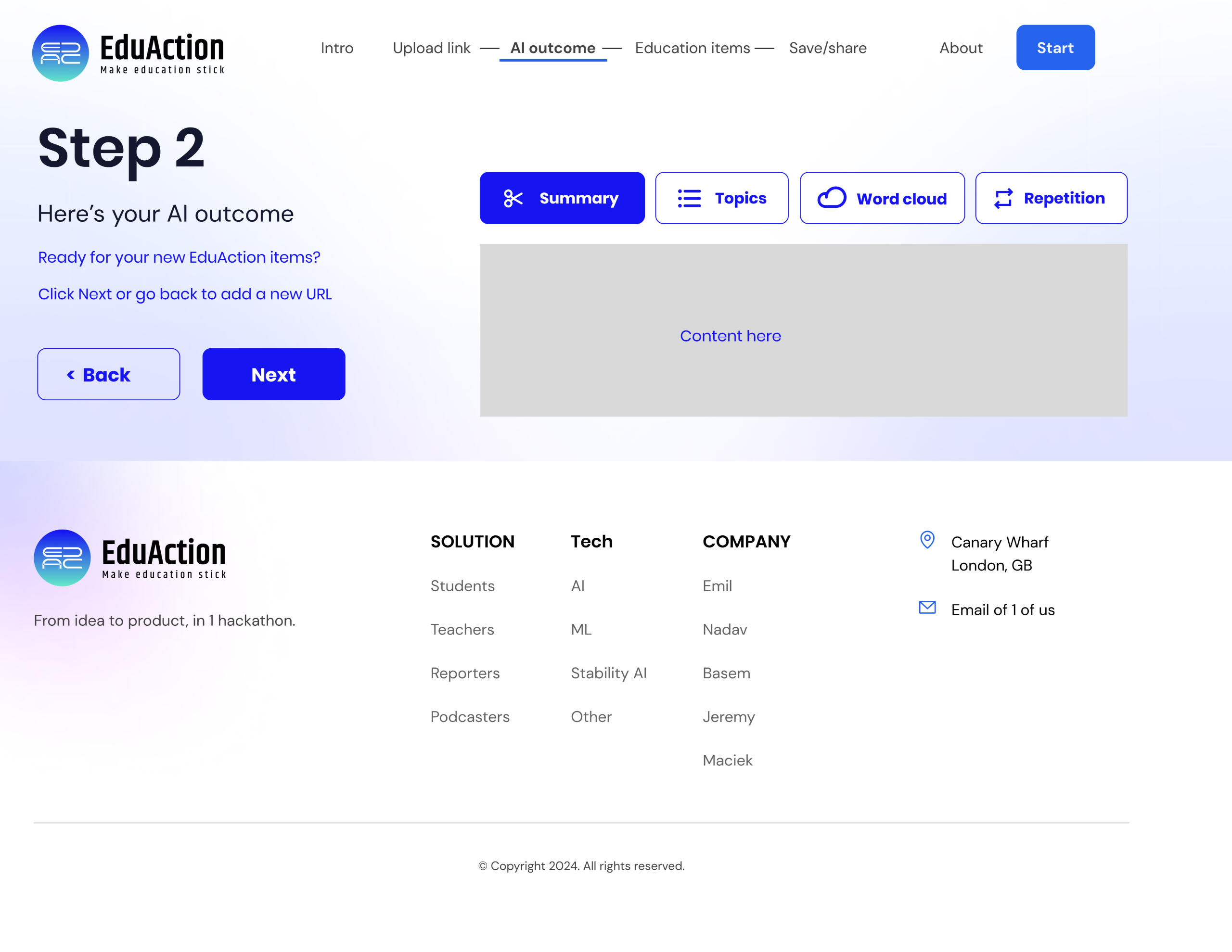Click the gray Content here area
Image resolution: width=1232 pixels, height=952 pixels.
coord(803,330)
